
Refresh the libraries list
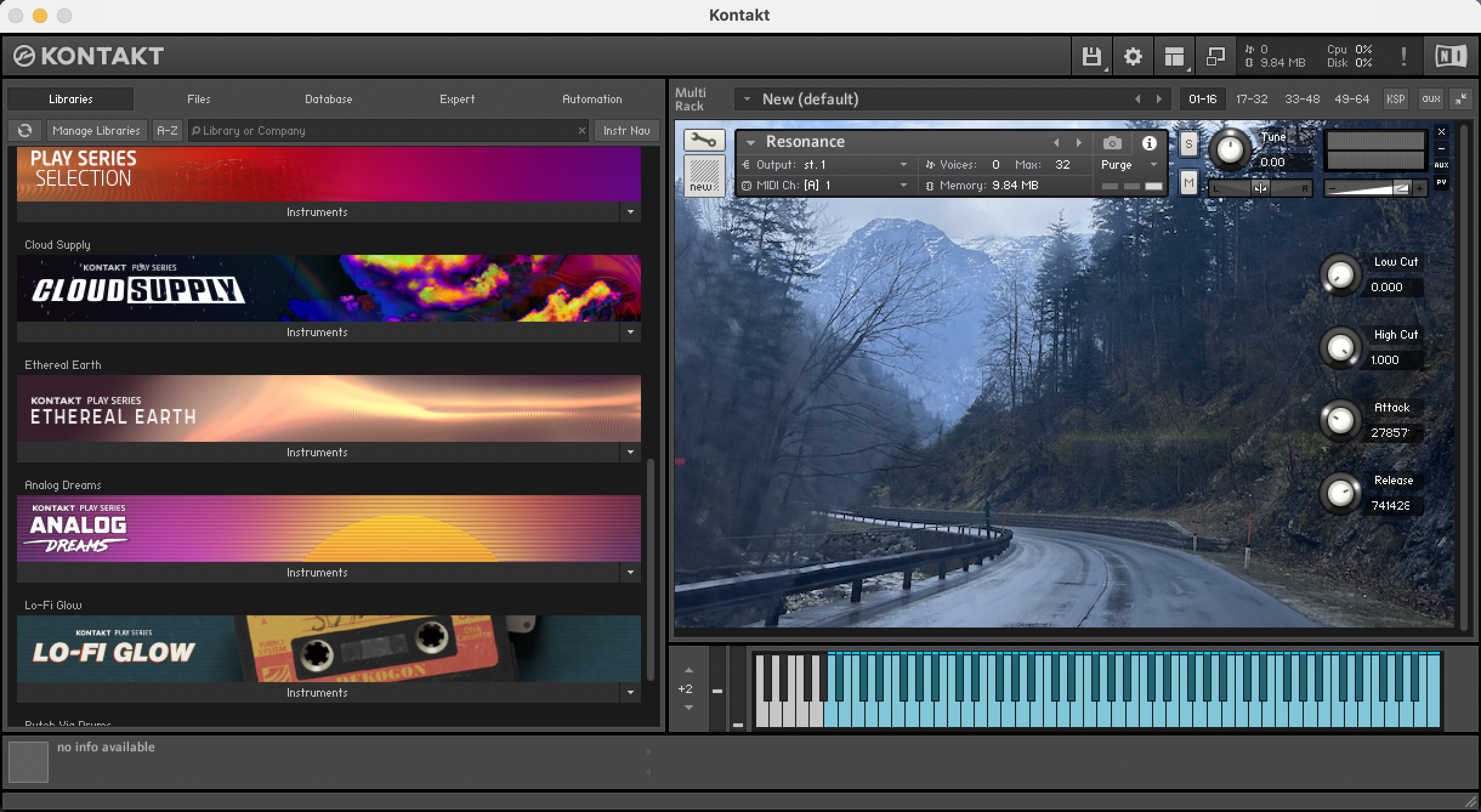point(25,130)
